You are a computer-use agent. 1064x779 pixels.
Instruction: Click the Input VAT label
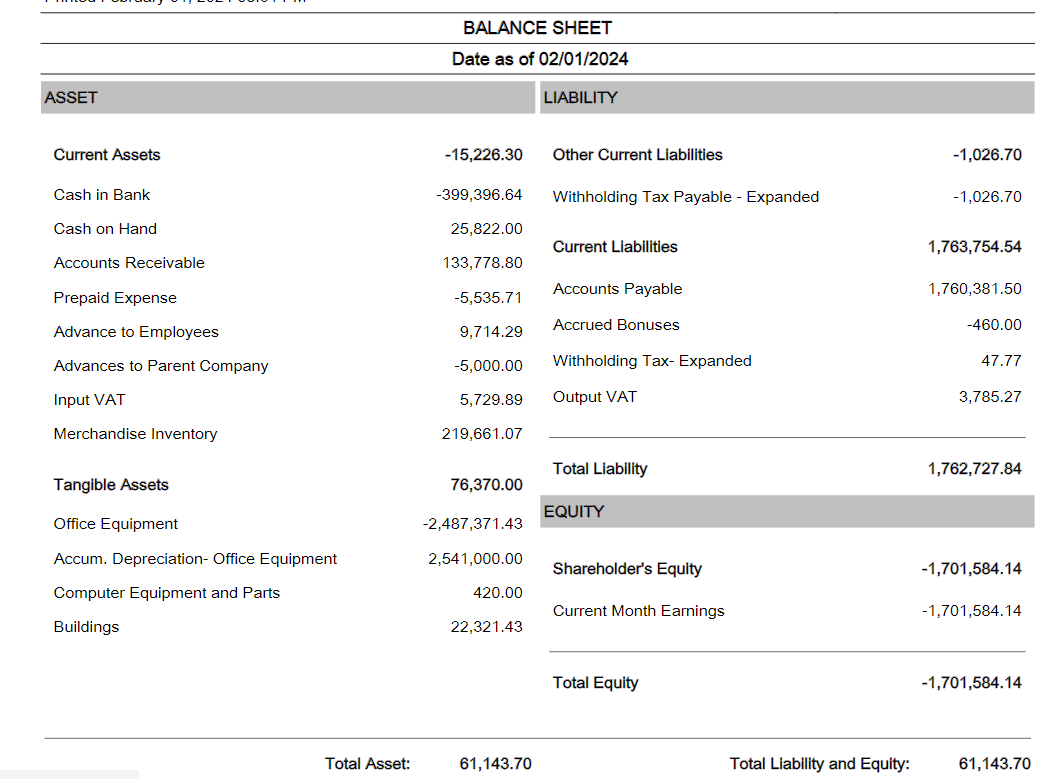coord(90,400)
